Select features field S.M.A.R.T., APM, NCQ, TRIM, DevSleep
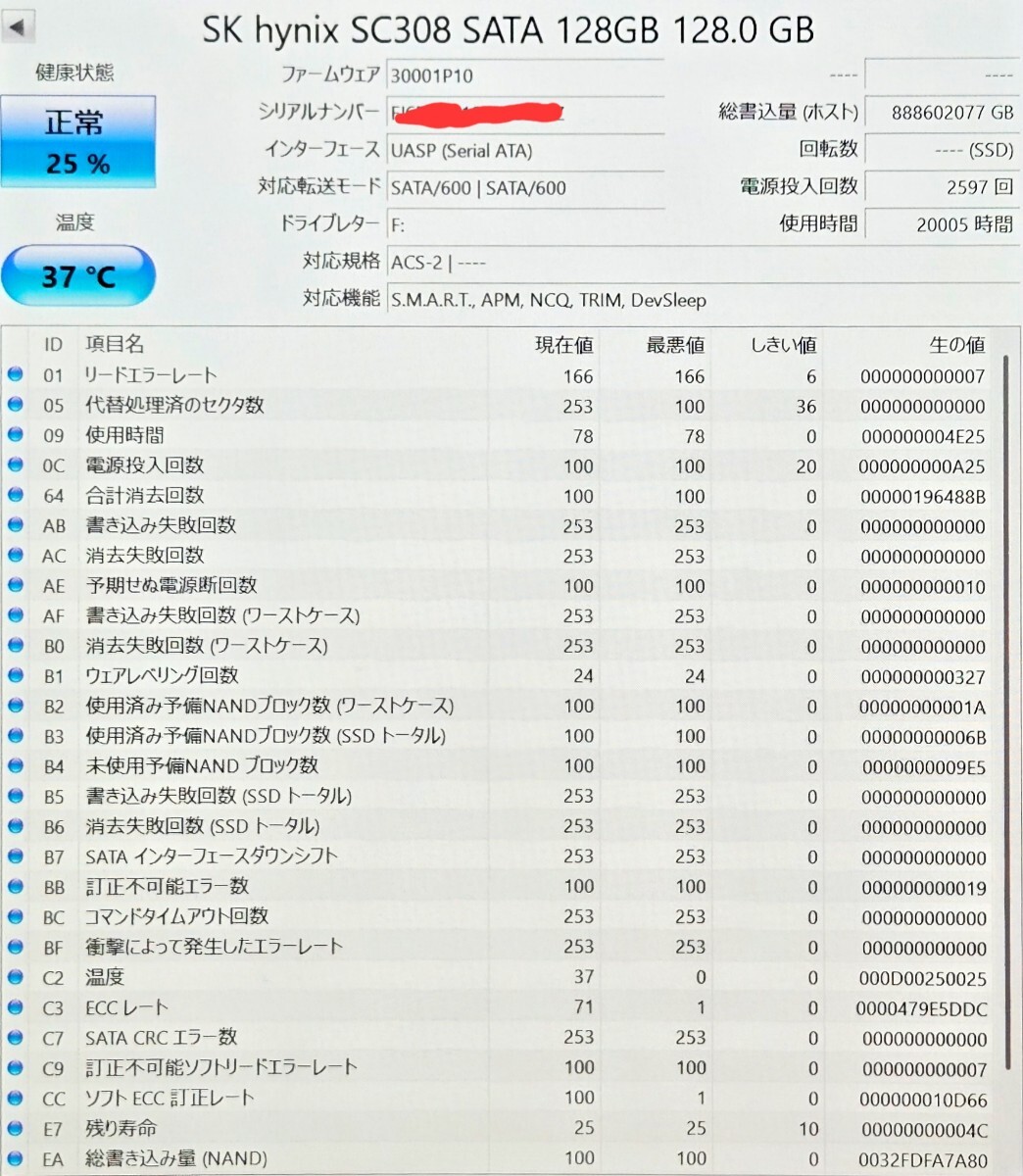Screen dimensions: 1023x1176 (x=702, y=300)
